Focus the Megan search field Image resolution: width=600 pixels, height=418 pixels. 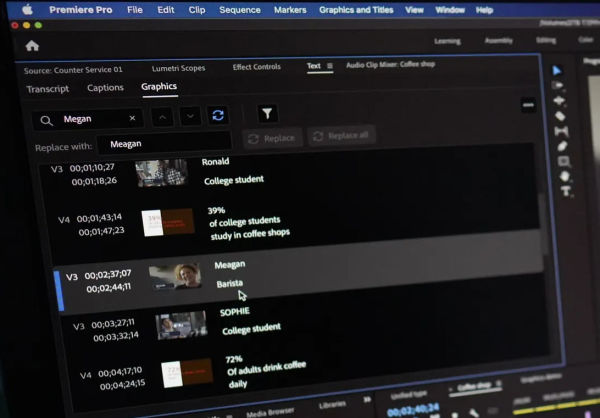tap(88, 119)
